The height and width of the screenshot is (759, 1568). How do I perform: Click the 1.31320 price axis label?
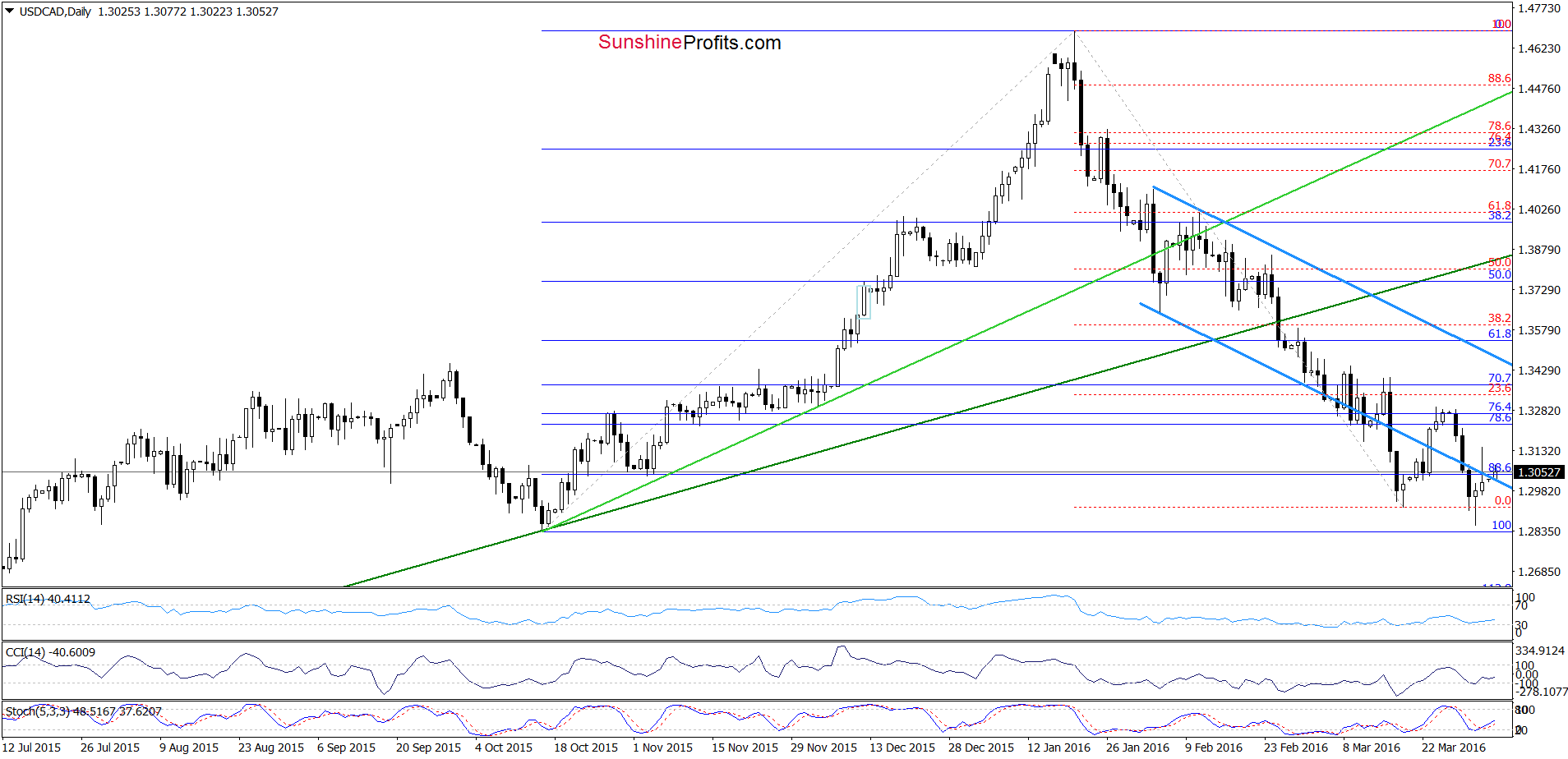pyautogui.click(x=1538, y=451)
